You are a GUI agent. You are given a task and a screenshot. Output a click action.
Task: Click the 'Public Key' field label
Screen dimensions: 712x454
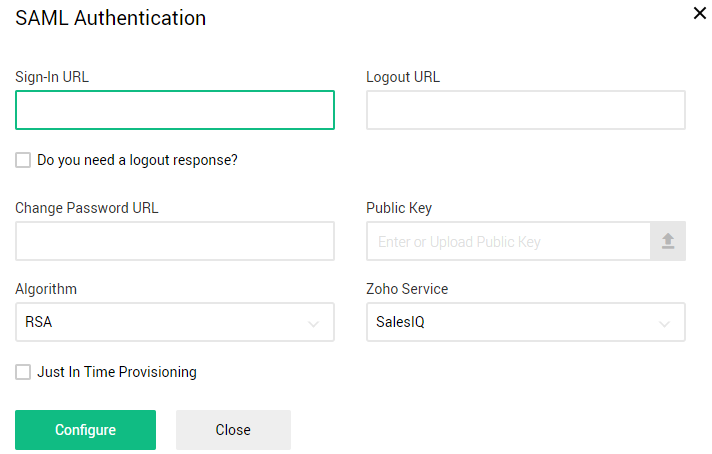[399, 208]
